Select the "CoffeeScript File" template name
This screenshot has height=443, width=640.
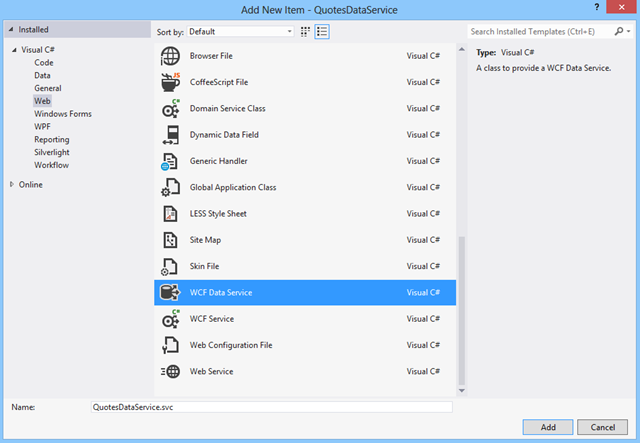pyautogui.click(x=219, y=82)
